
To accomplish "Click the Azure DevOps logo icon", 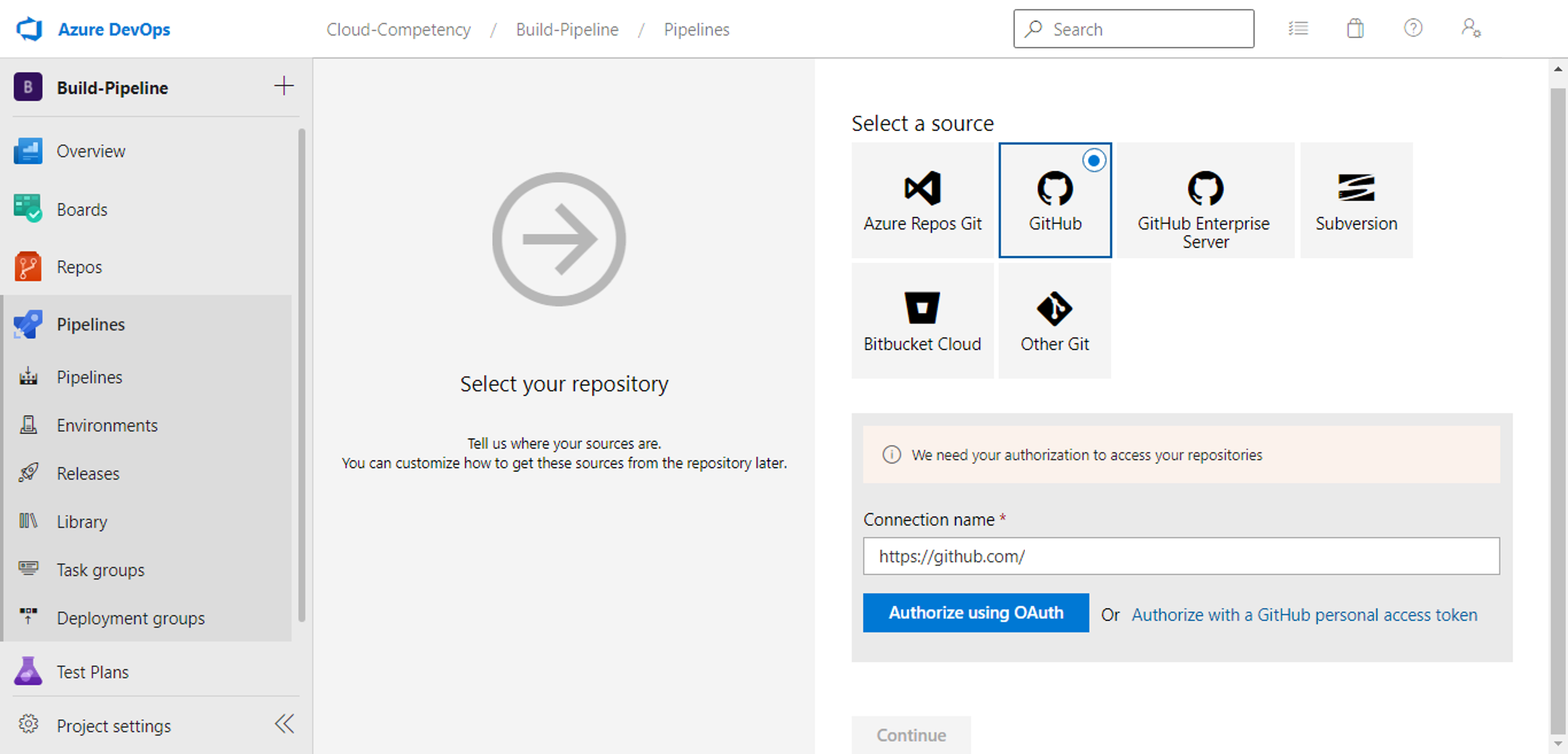I will 29,29.
